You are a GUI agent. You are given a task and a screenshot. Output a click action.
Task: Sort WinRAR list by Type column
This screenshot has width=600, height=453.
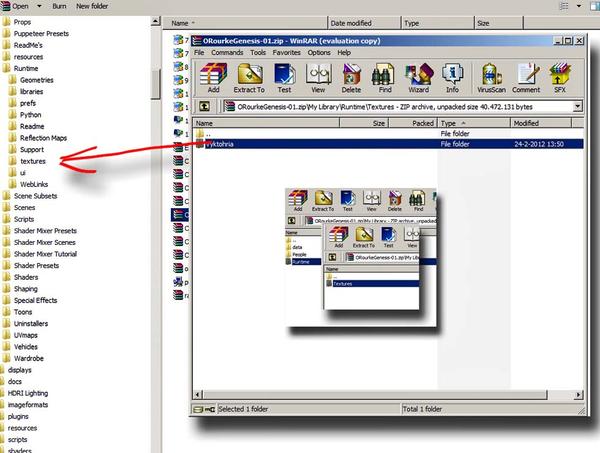click(474, 123)
